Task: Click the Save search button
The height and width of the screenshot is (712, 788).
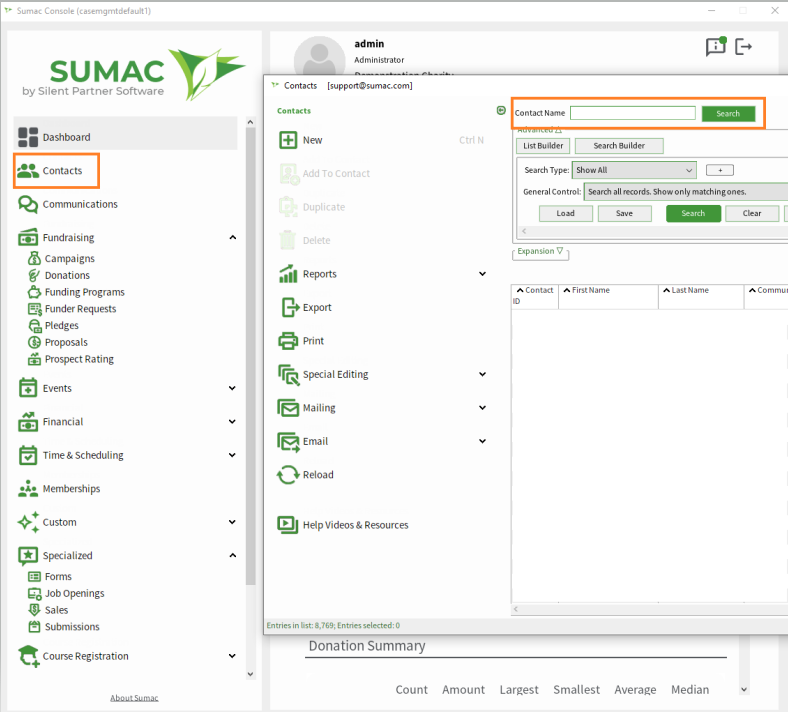Action: (625, 214)
